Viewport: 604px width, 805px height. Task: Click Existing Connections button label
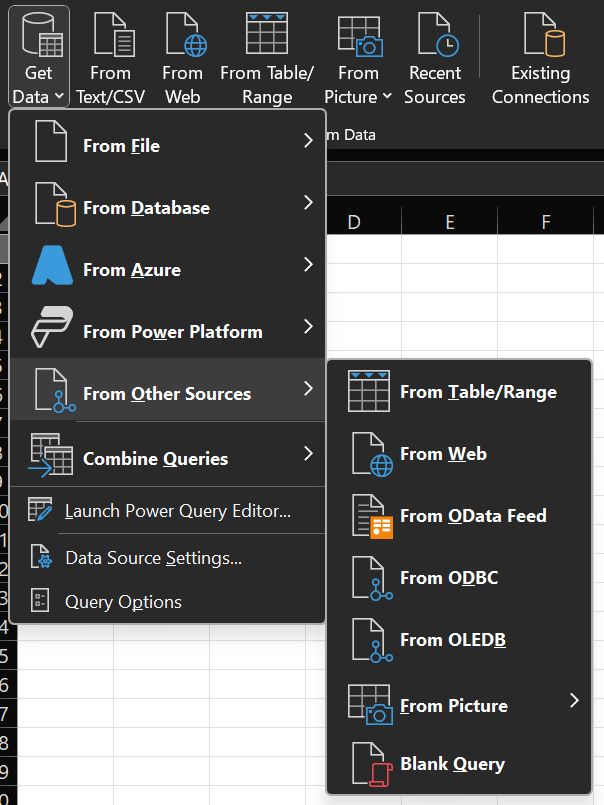coord(540,85)
